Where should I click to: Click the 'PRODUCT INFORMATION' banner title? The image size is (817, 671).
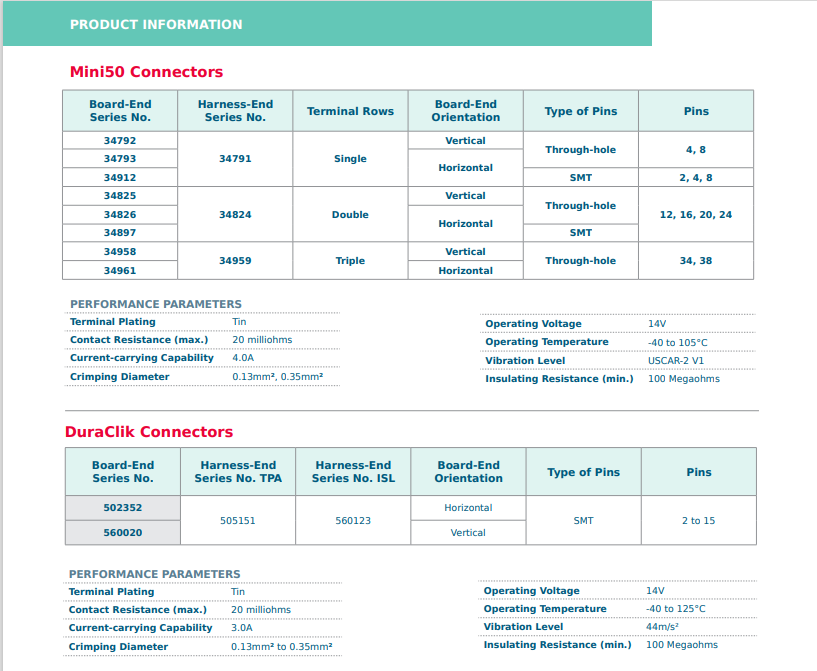156,24
